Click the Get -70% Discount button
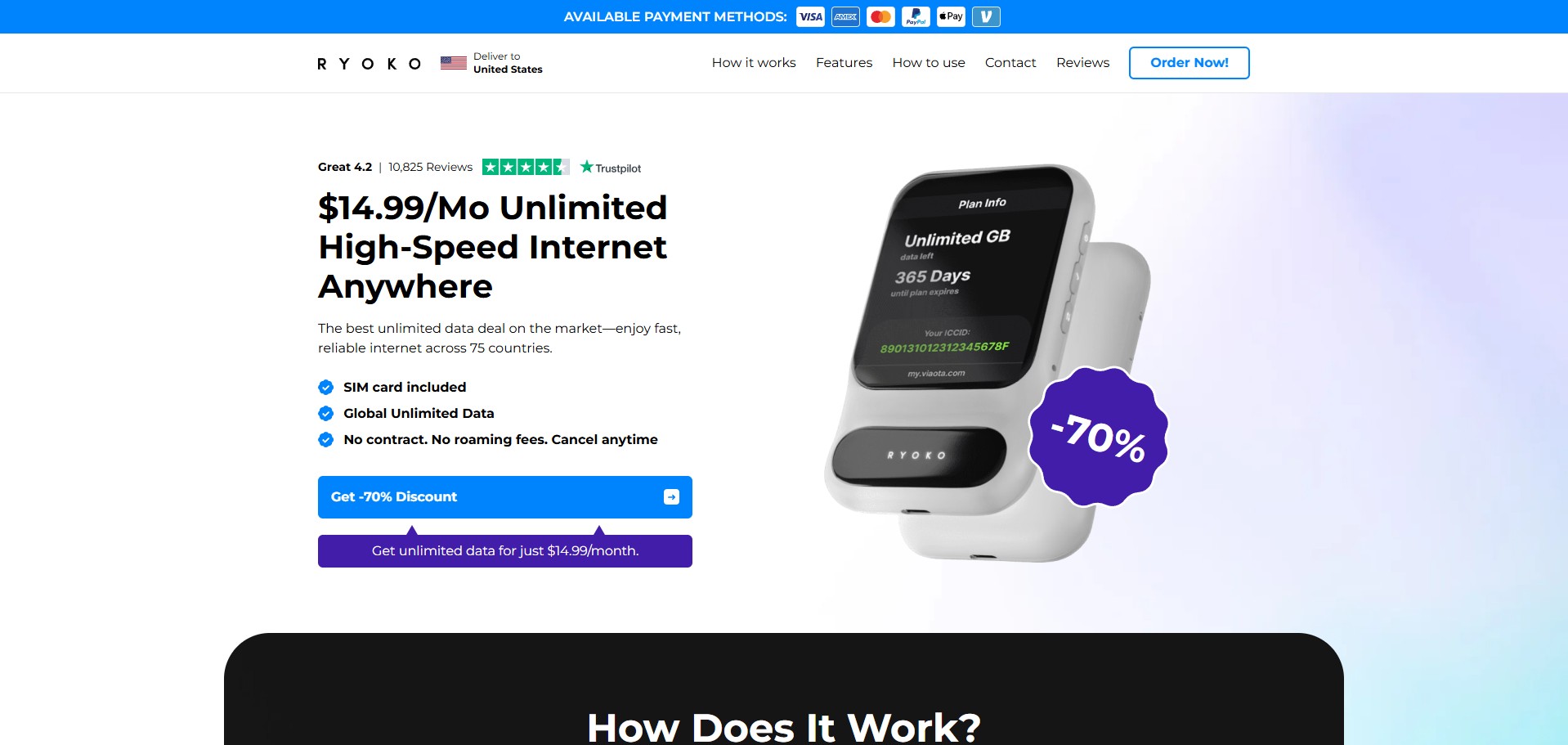Image resolution: width=1568 pixels, height=745 pixels. 505,497
